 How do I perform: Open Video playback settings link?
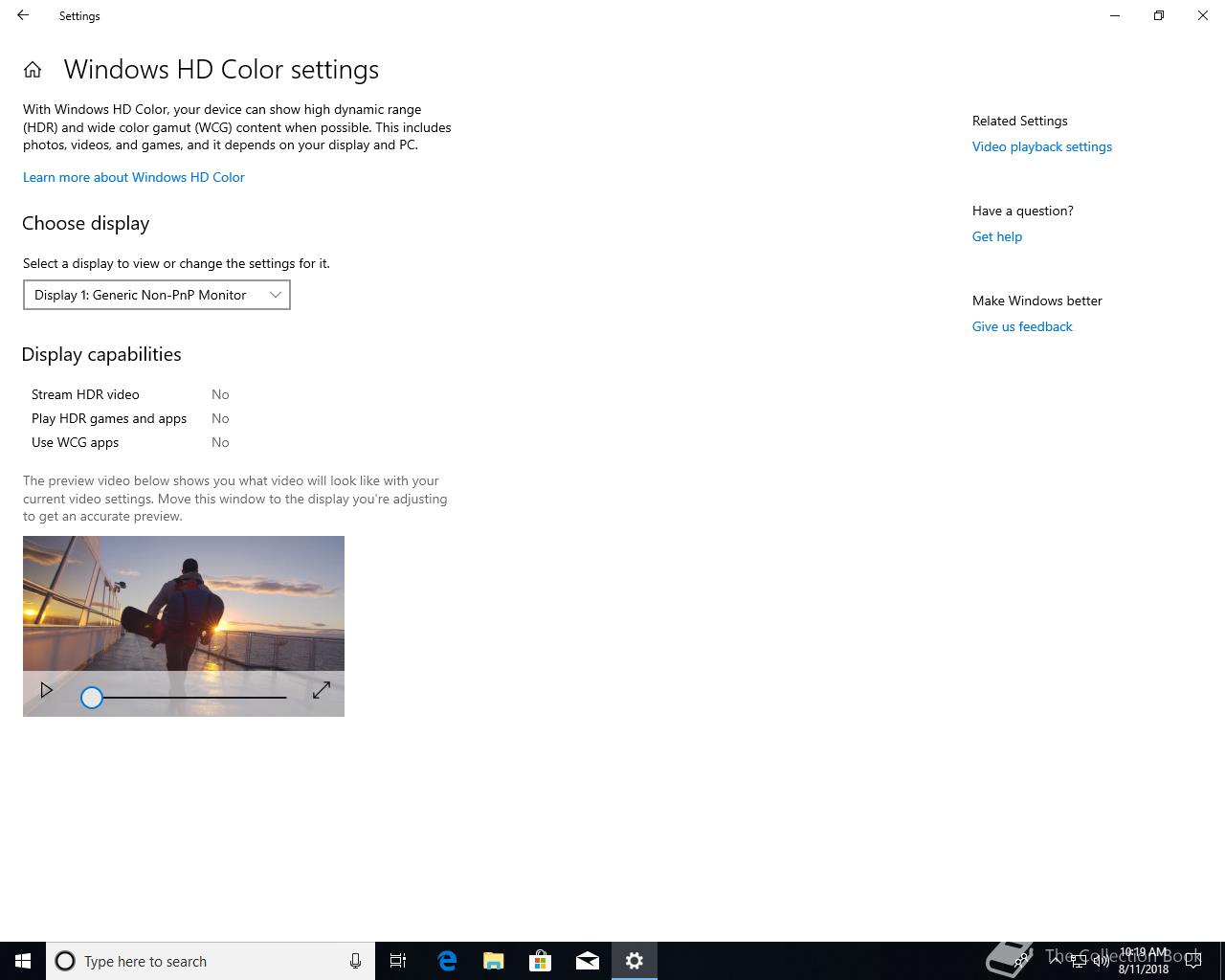[x=1042, y=146]
